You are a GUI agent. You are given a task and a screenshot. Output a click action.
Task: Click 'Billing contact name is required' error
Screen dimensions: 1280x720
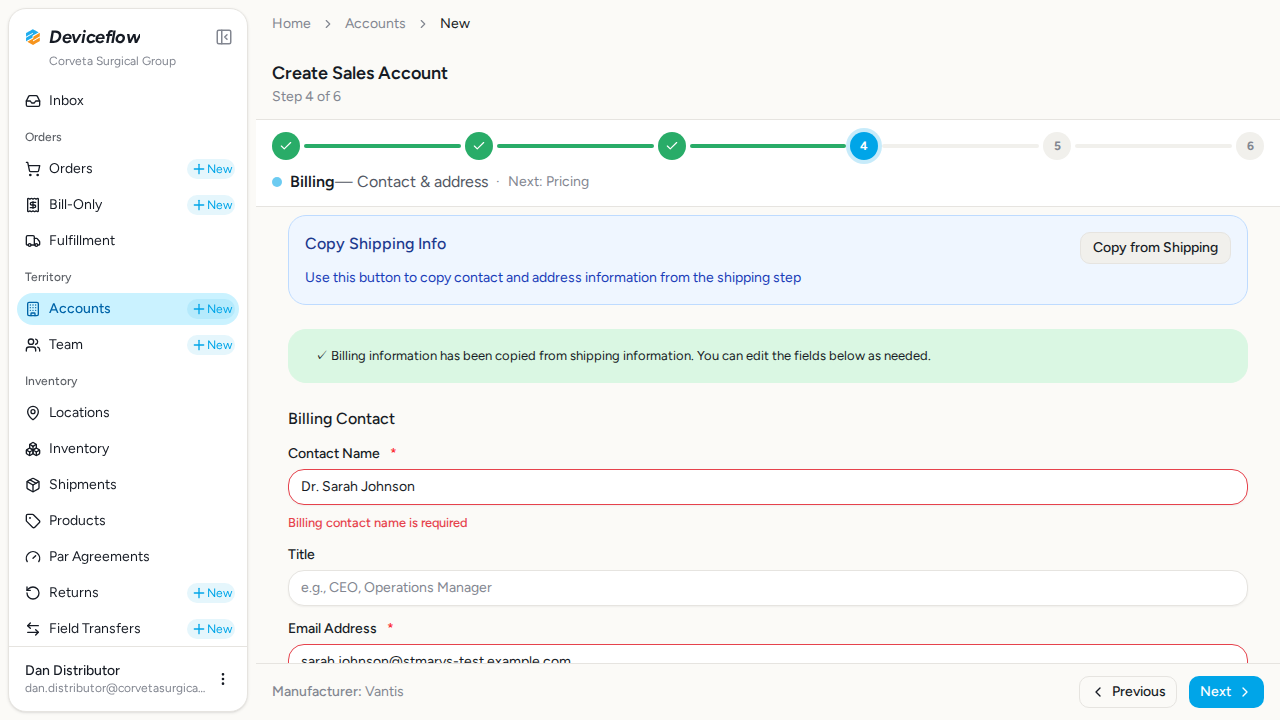[377, 523]
